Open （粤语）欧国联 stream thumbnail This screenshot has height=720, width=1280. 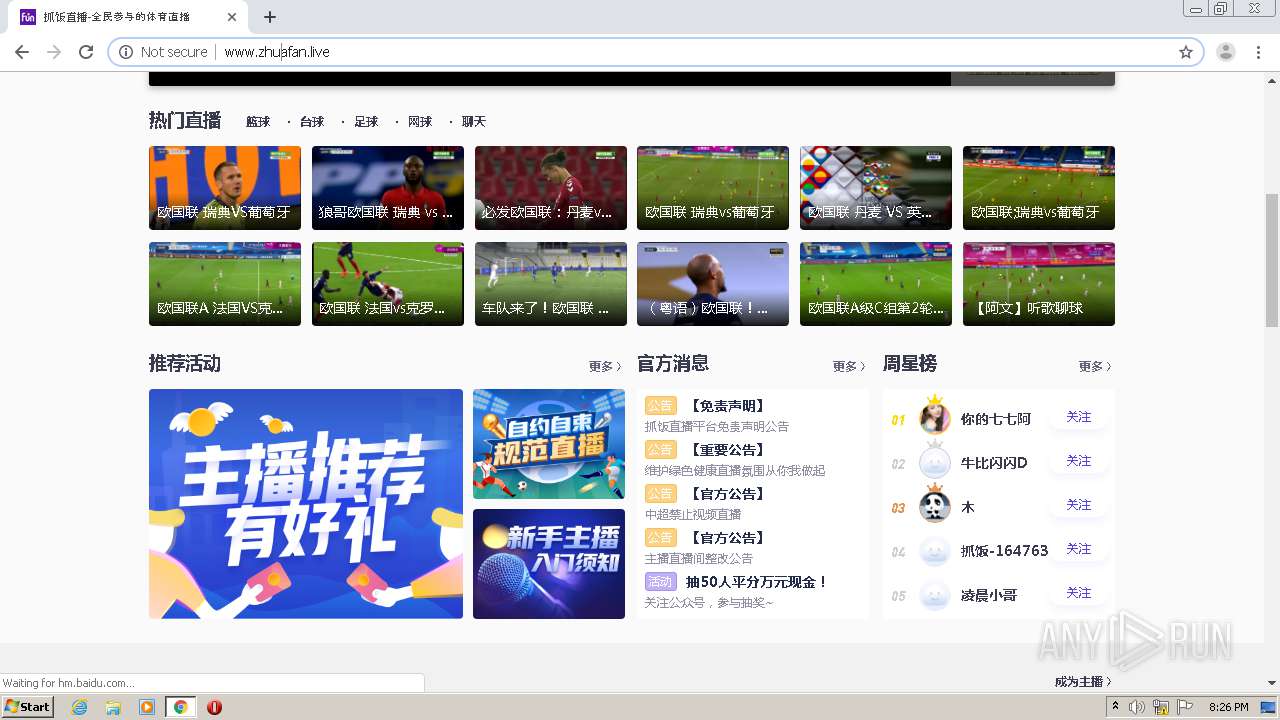click(x=713, y=284)
